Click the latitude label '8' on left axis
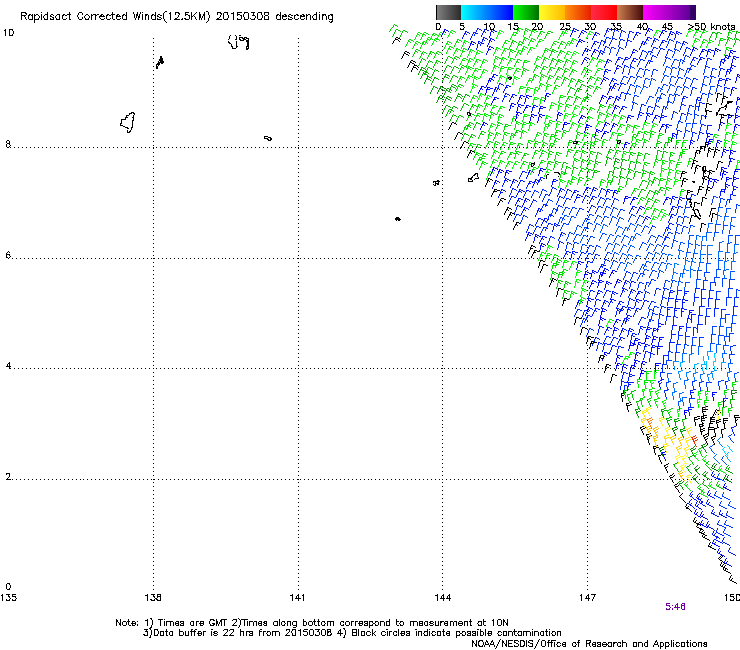Image resolution: width=740 pixels, height=650 pixels. pyautogui.click(x=8, y=144)
